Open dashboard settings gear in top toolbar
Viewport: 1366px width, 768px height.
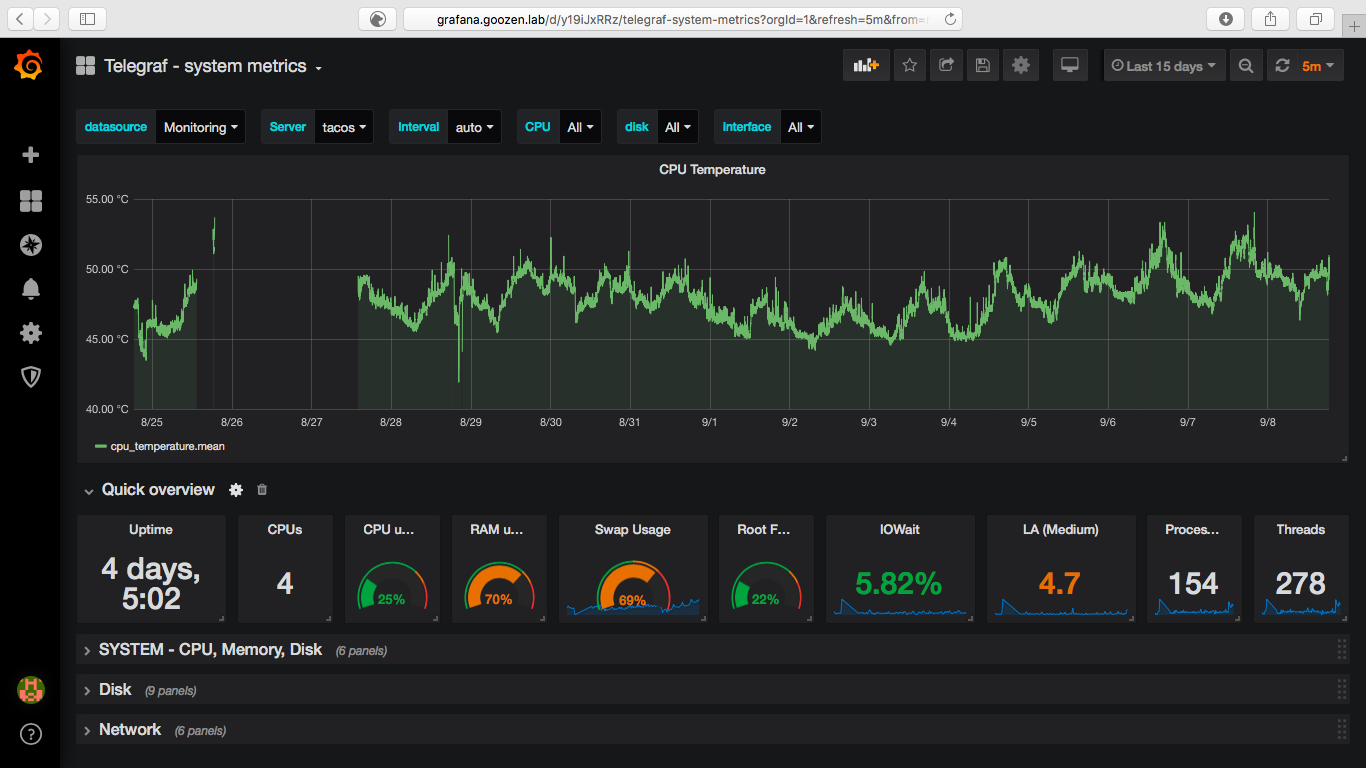coord(1020,66)
